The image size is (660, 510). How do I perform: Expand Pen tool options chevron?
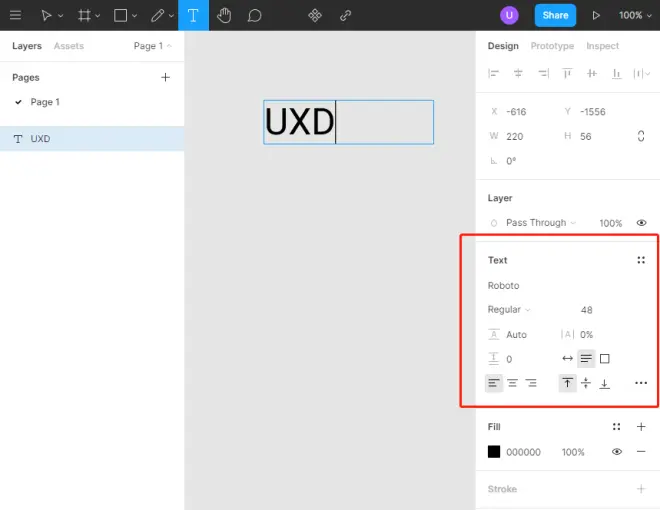pyautogui.click(x=171, y=16)
